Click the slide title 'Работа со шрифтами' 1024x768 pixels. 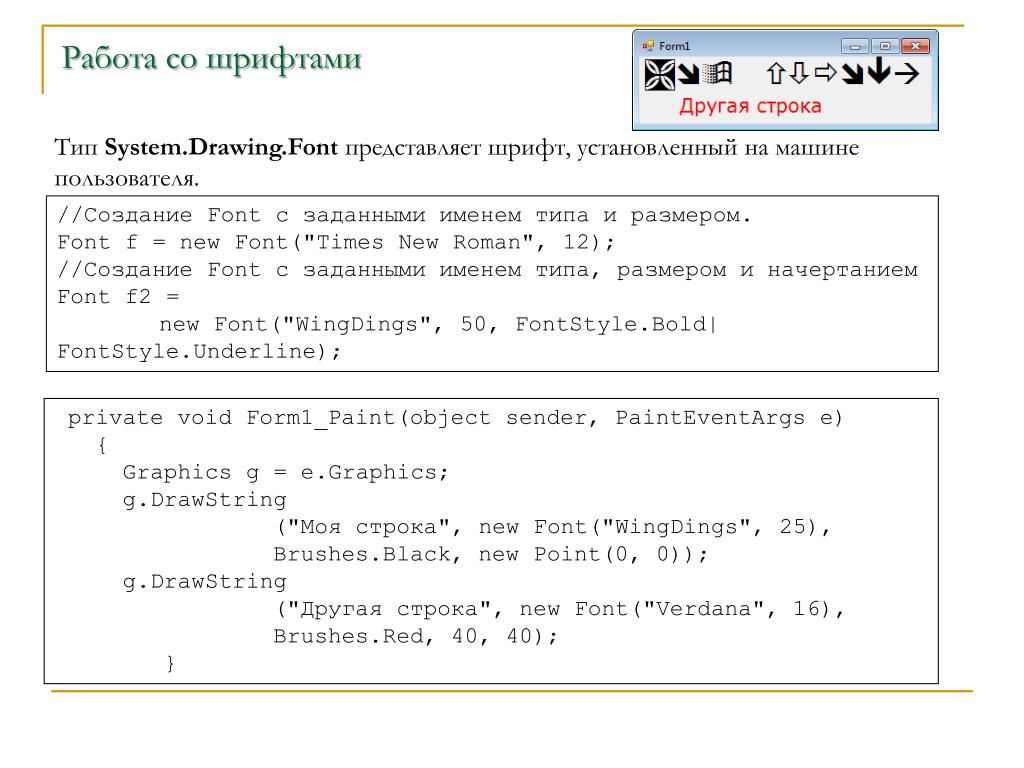coord(212,59)
